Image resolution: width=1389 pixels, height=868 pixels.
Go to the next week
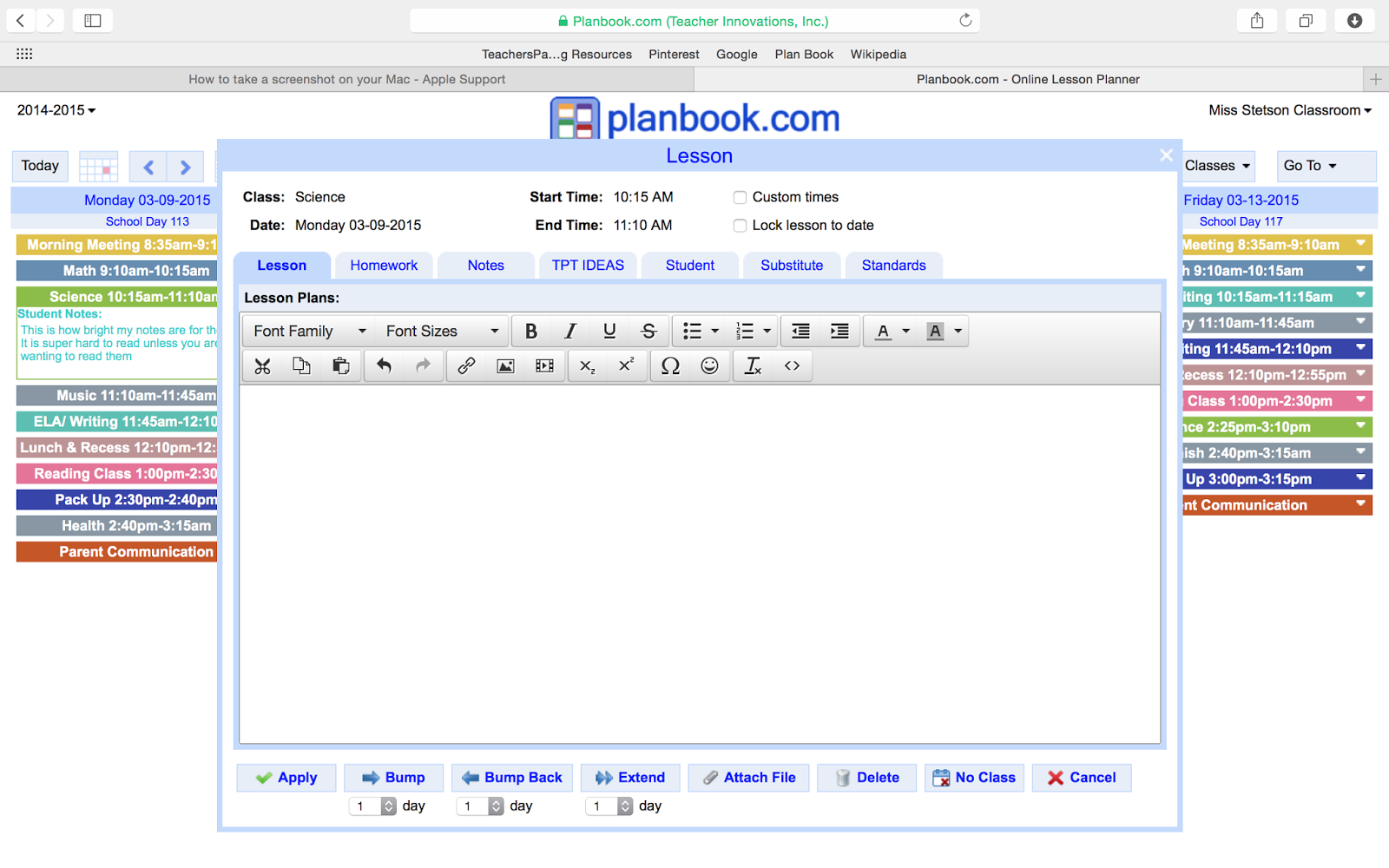[185, 167]
